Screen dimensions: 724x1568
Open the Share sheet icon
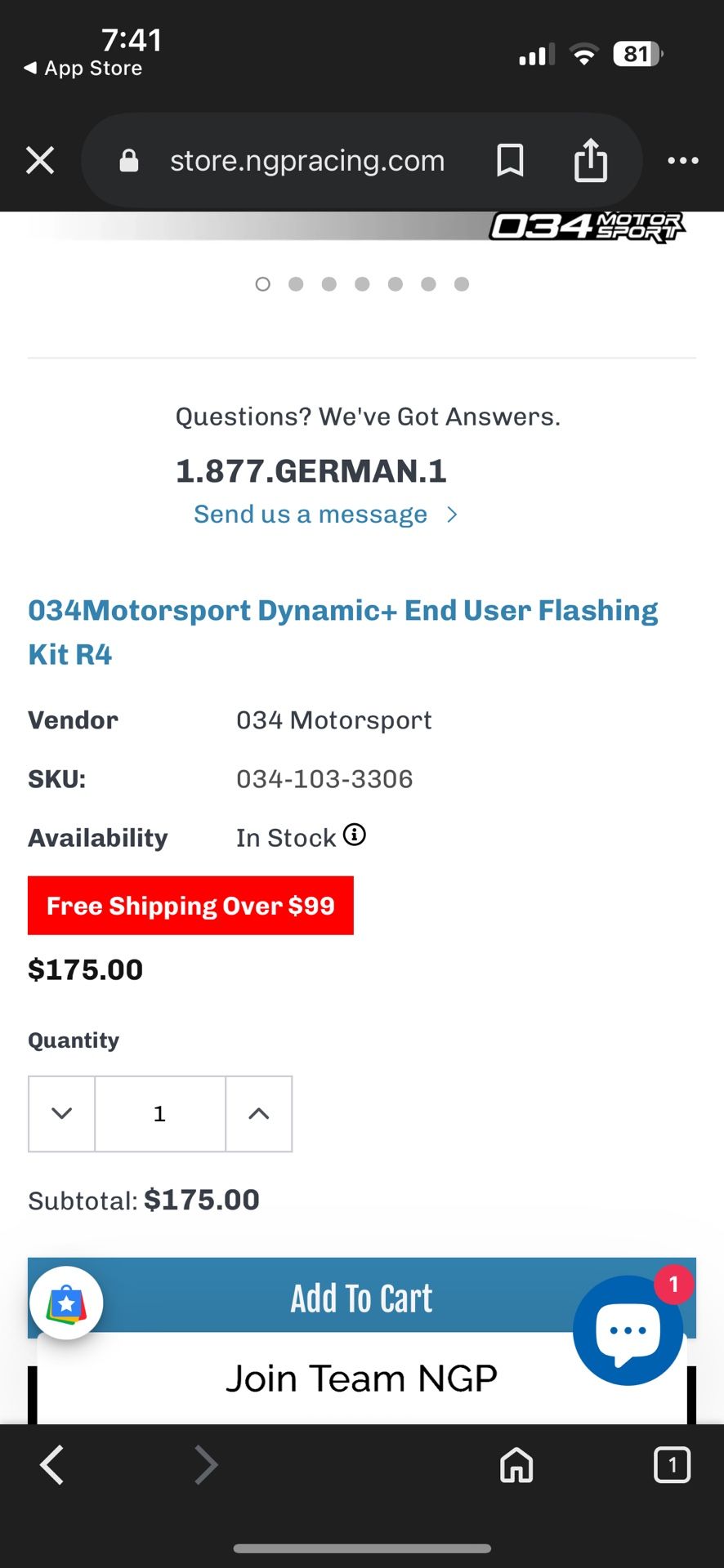tap(591, 160)
